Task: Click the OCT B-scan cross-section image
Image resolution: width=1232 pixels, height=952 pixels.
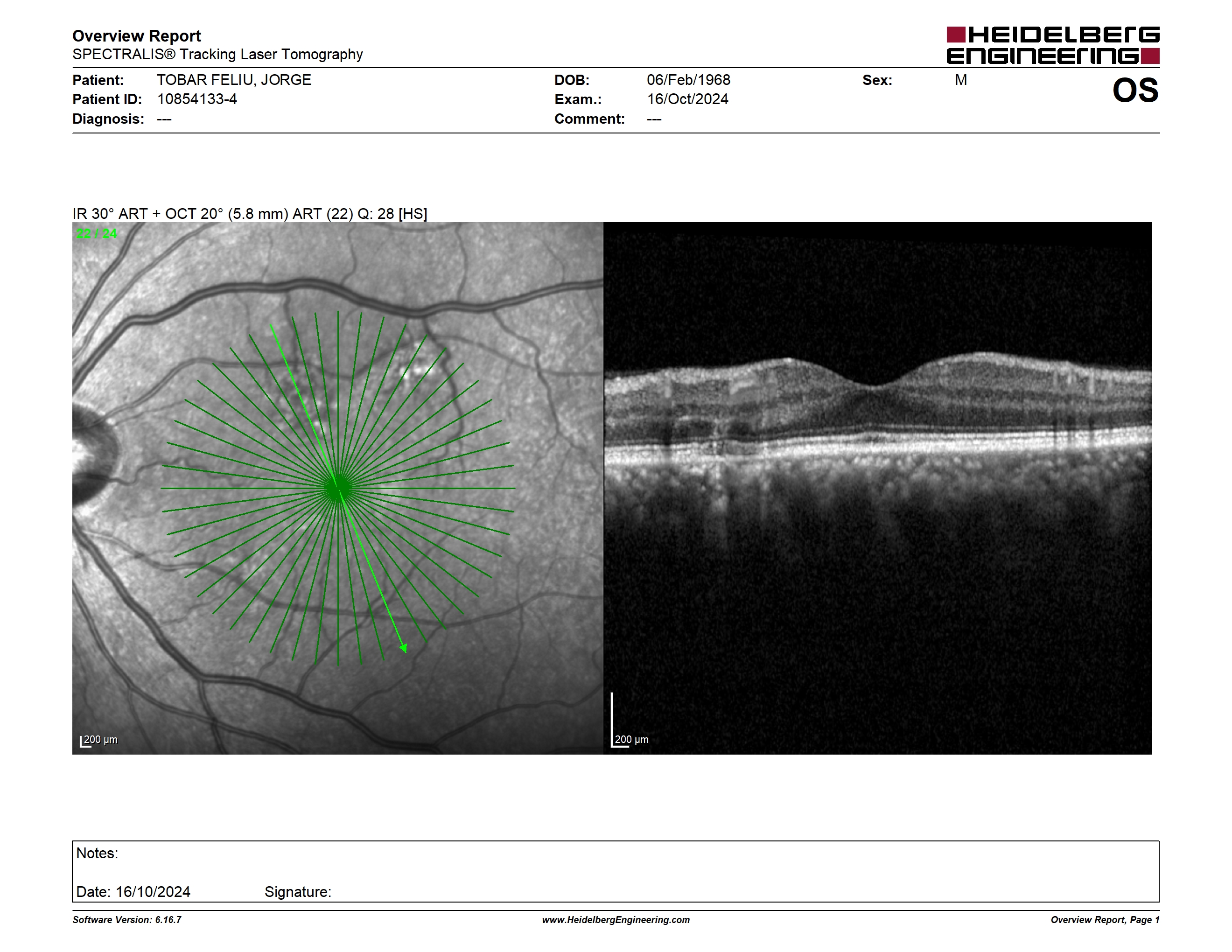Action: click(x=877, y=488)
